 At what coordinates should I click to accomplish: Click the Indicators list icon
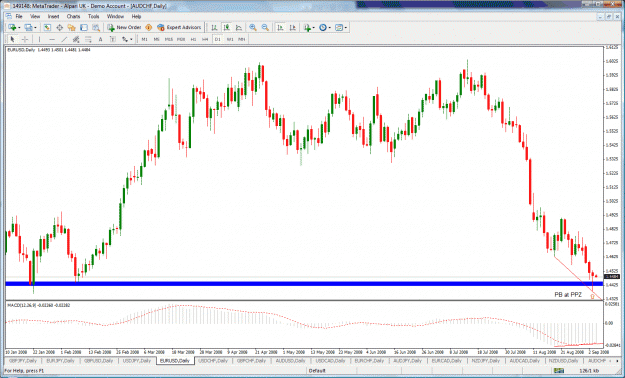(307, 28)
